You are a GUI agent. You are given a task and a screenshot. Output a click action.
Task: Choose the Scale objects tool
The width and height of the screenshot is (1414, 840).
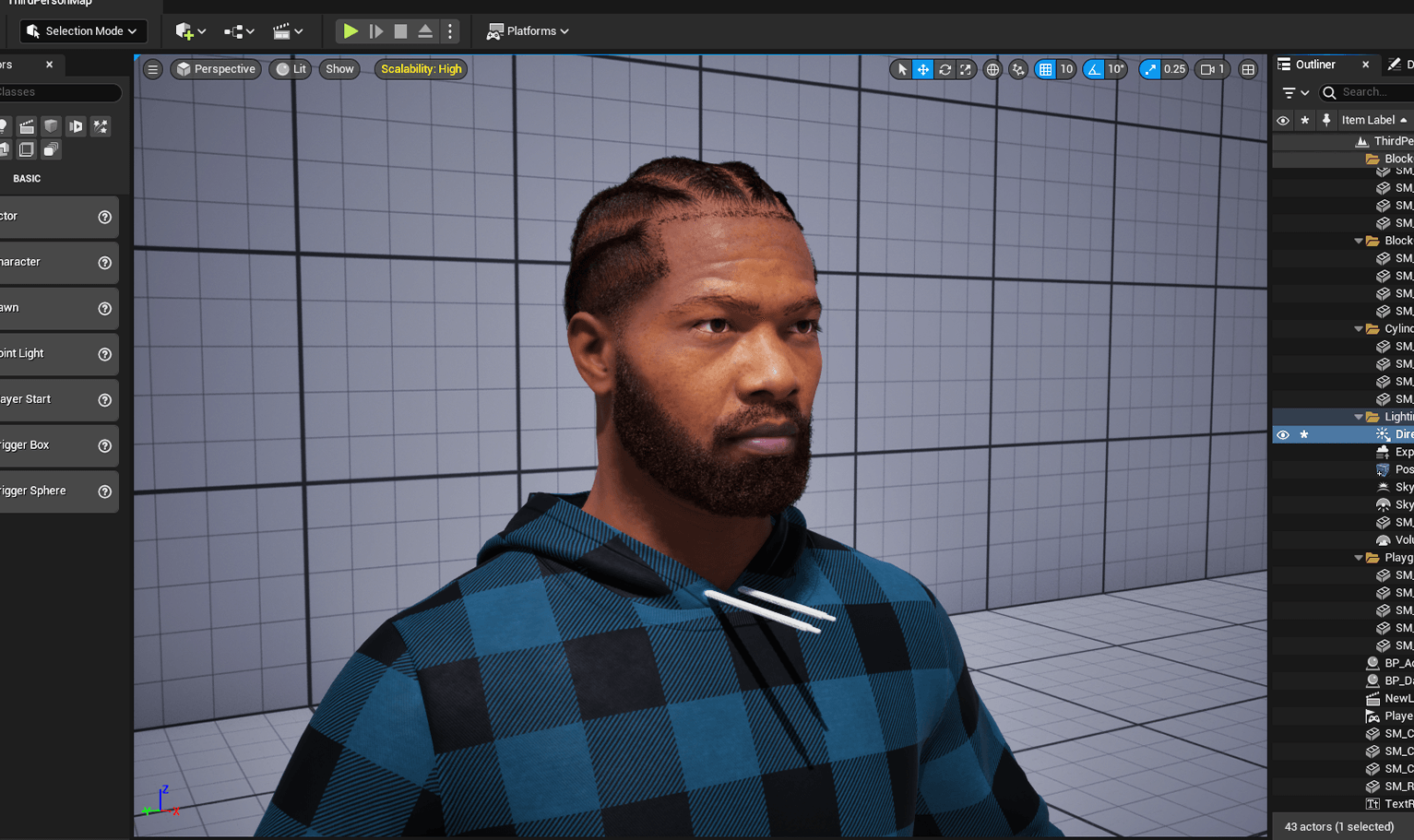click(x=966, y=69)
